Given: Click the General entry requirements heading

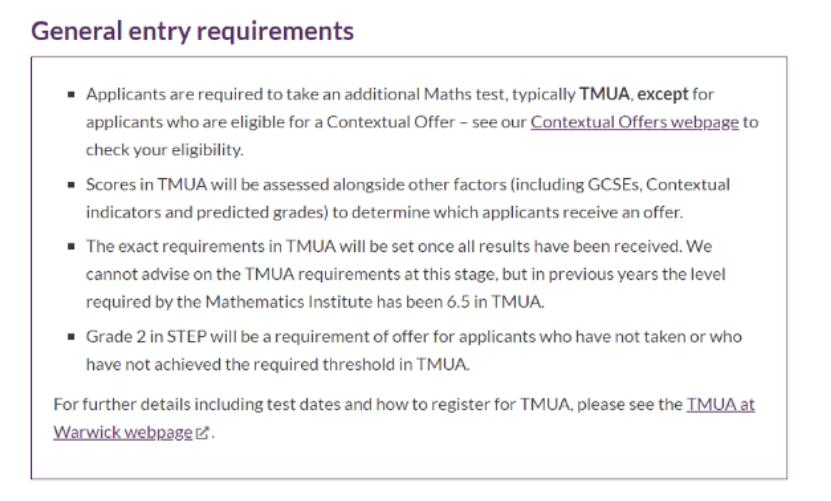Looking at the screenshot, I should tap(192, 31).
